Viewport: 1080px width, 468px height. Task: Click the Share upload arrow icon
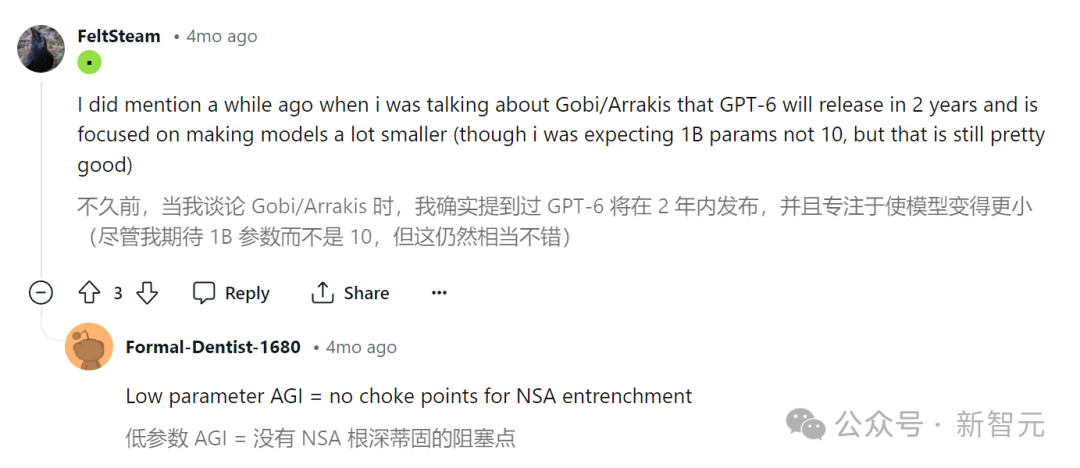322,293
